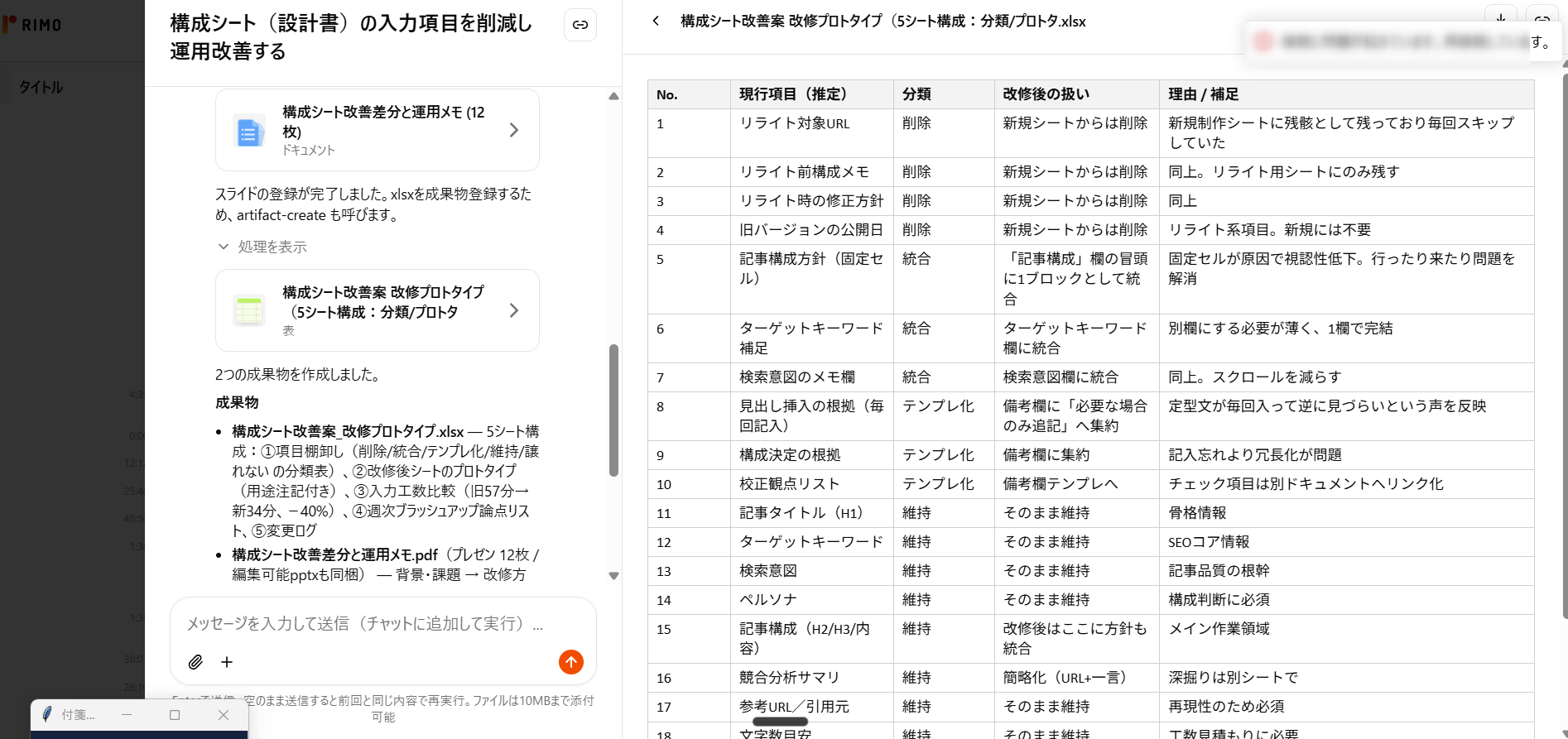Click the チェック項目は別ドキュメントへリンク化 cell
The image size is (1568, 739).
pyautogui.click(x=1346, y=484)
